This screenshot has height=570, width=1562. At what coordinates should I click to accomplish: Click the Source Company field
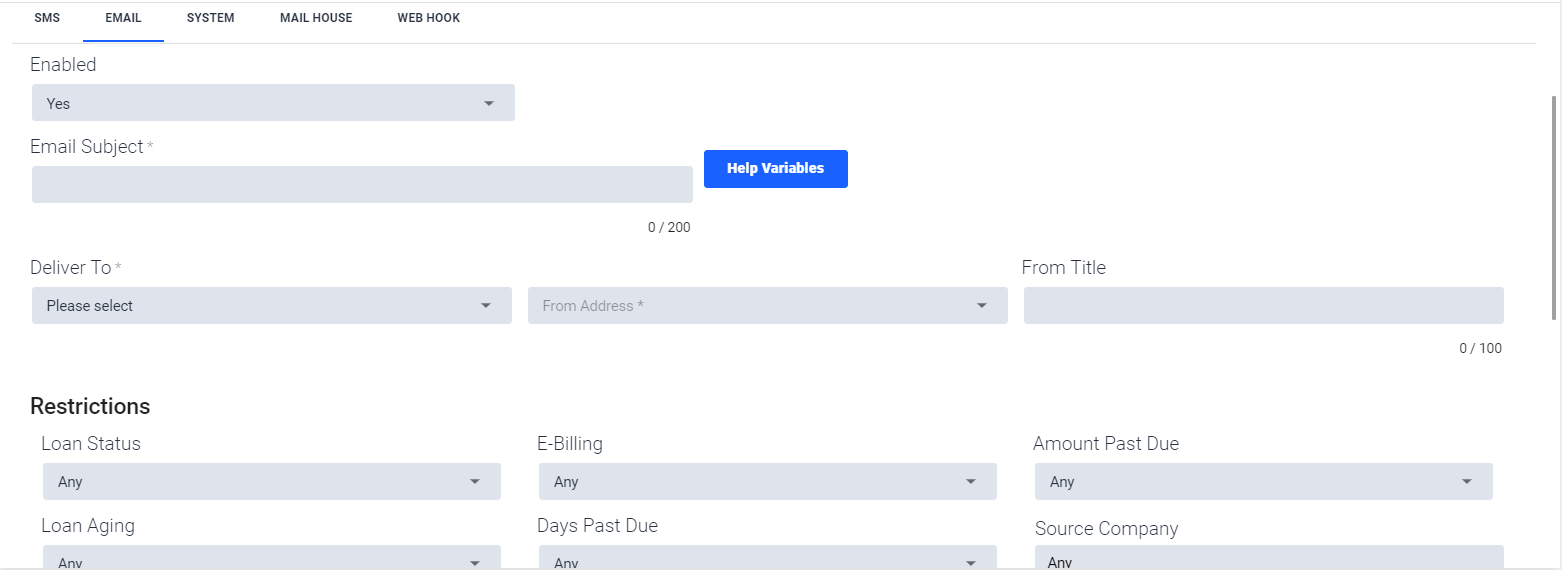pyautogui.click(x=1269, y=558)
